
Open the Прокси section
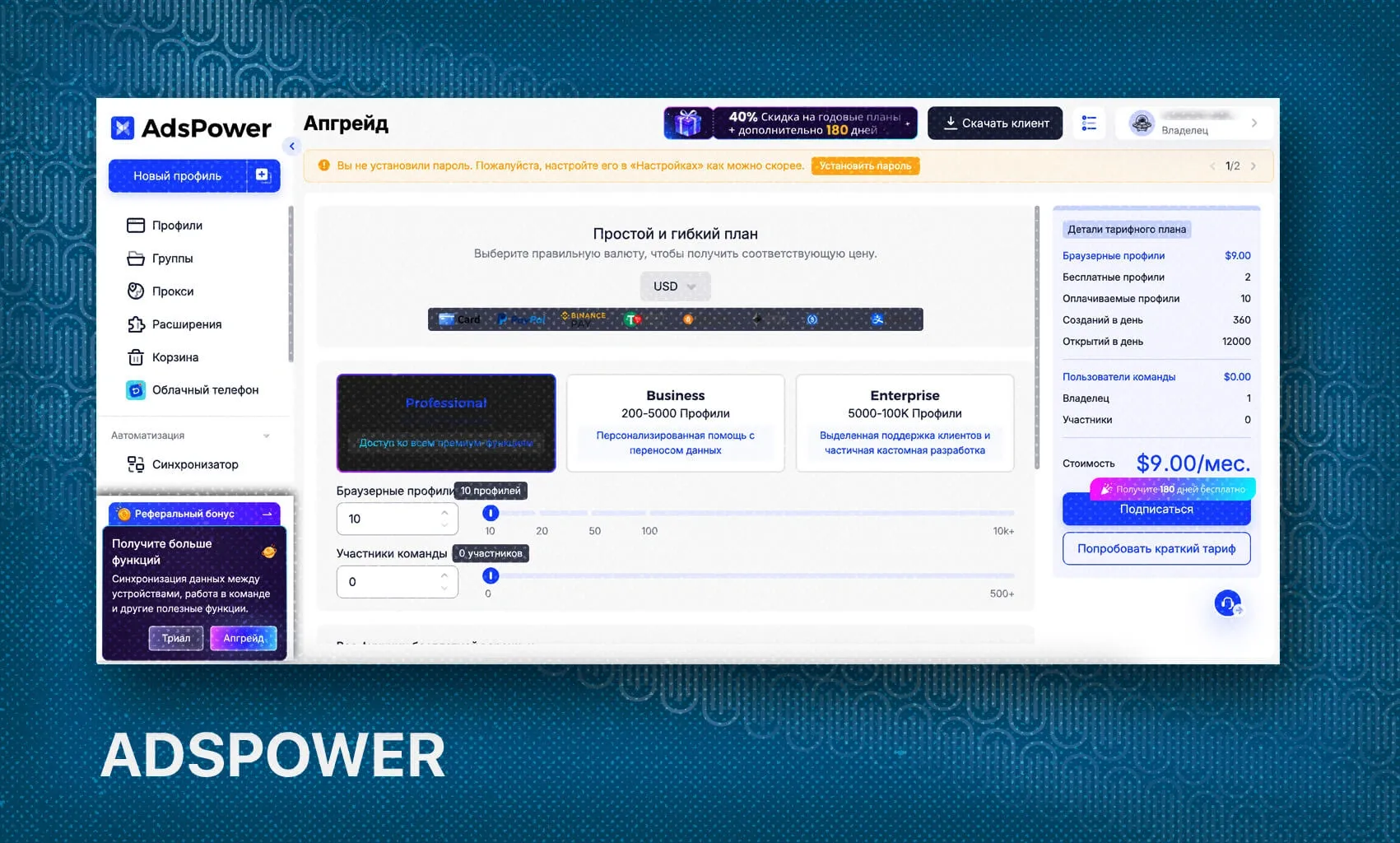(160, 291)
